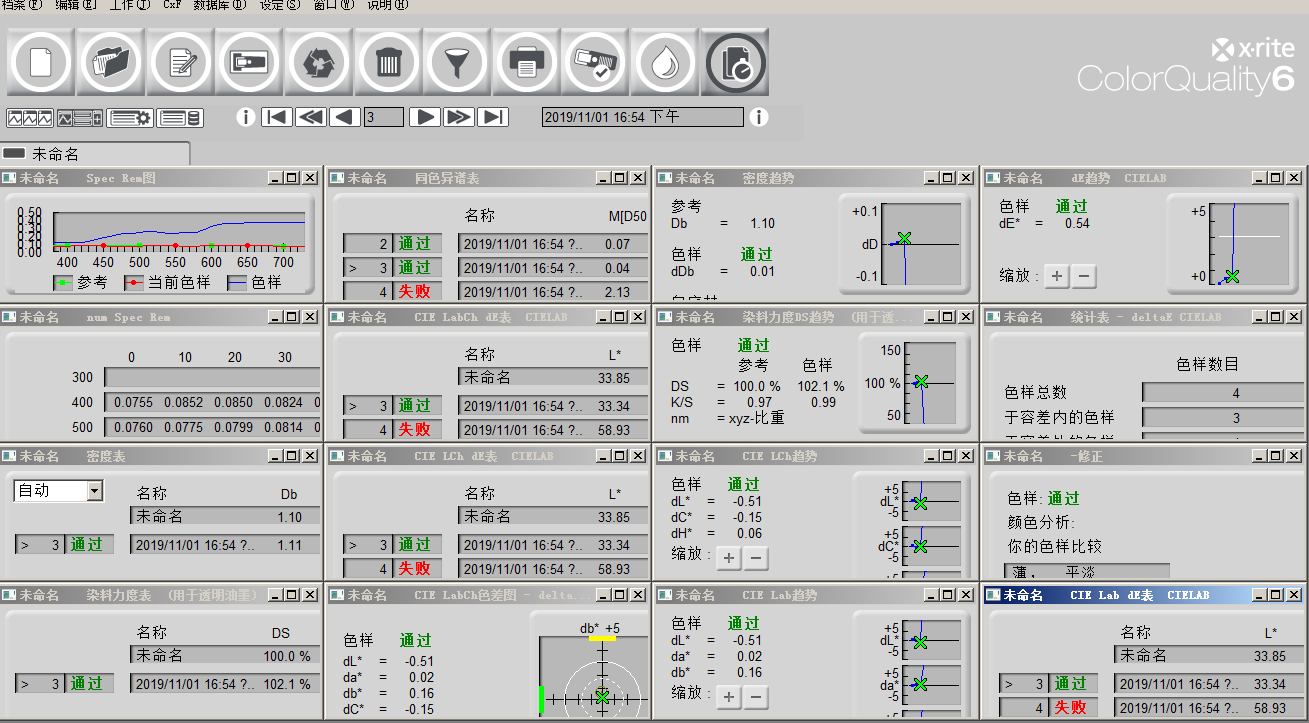Jump to the first sample record

[277, 118]
